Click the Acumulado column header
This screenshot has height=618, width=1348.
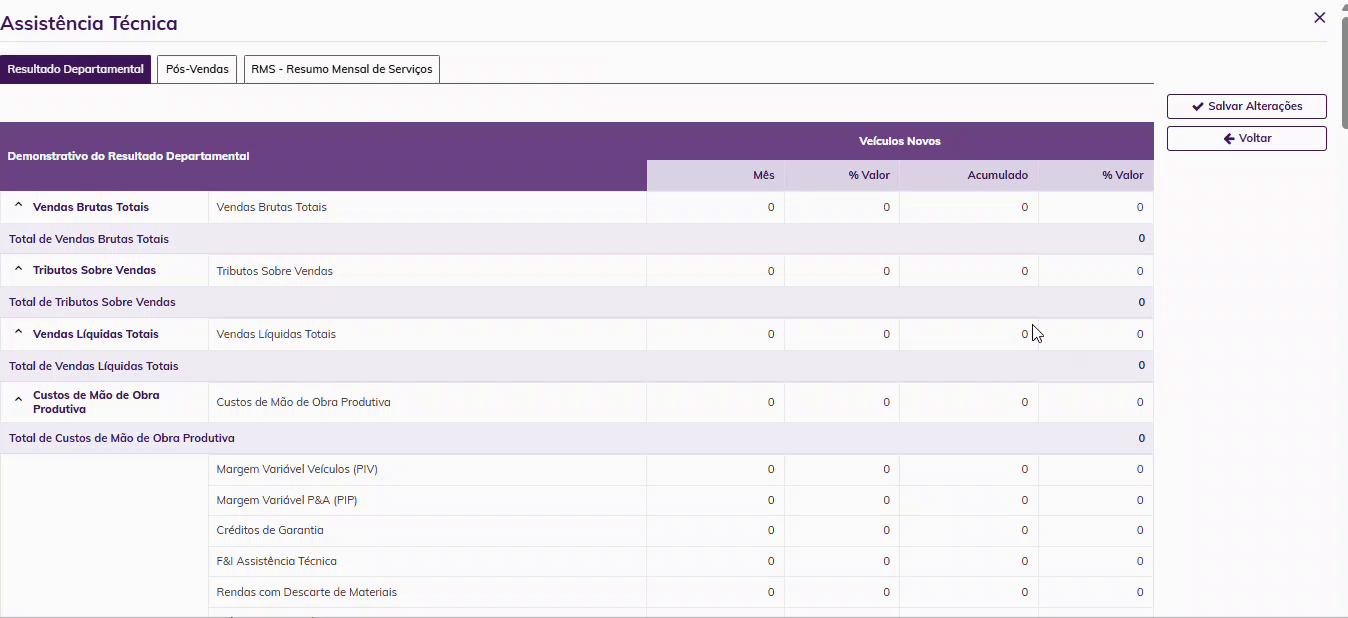[x=969, y=175]
